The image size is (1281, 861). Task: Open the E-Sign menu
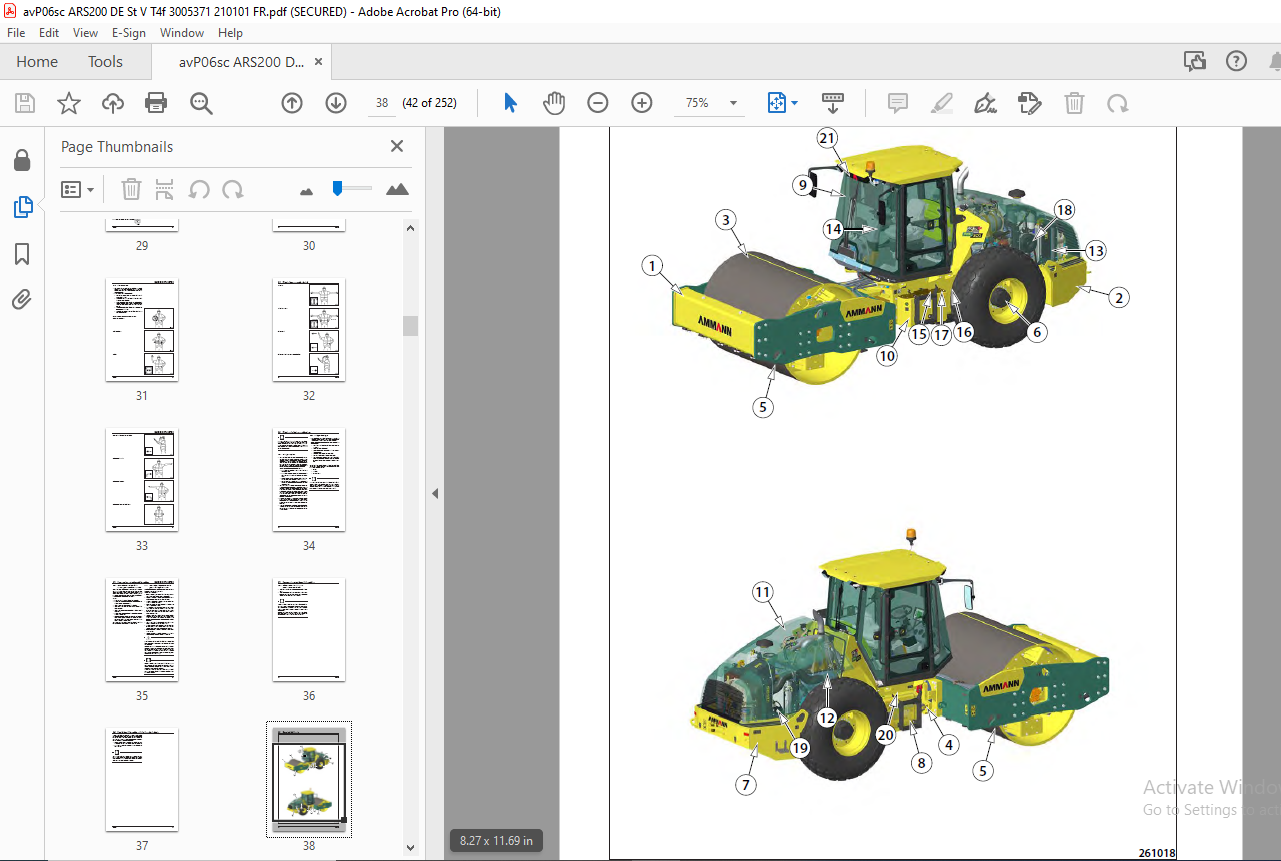point(128,33)
